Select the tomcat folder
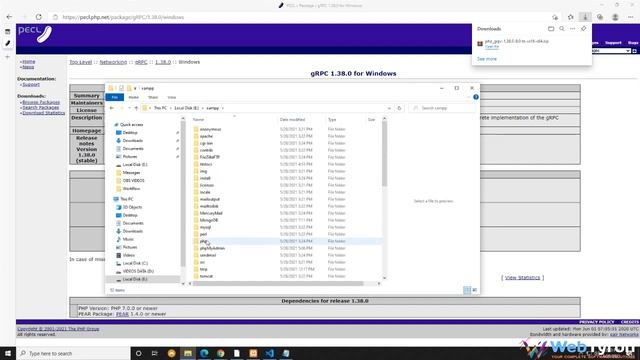This screenshot has width=640, height=360. click(x=206, y=276)
